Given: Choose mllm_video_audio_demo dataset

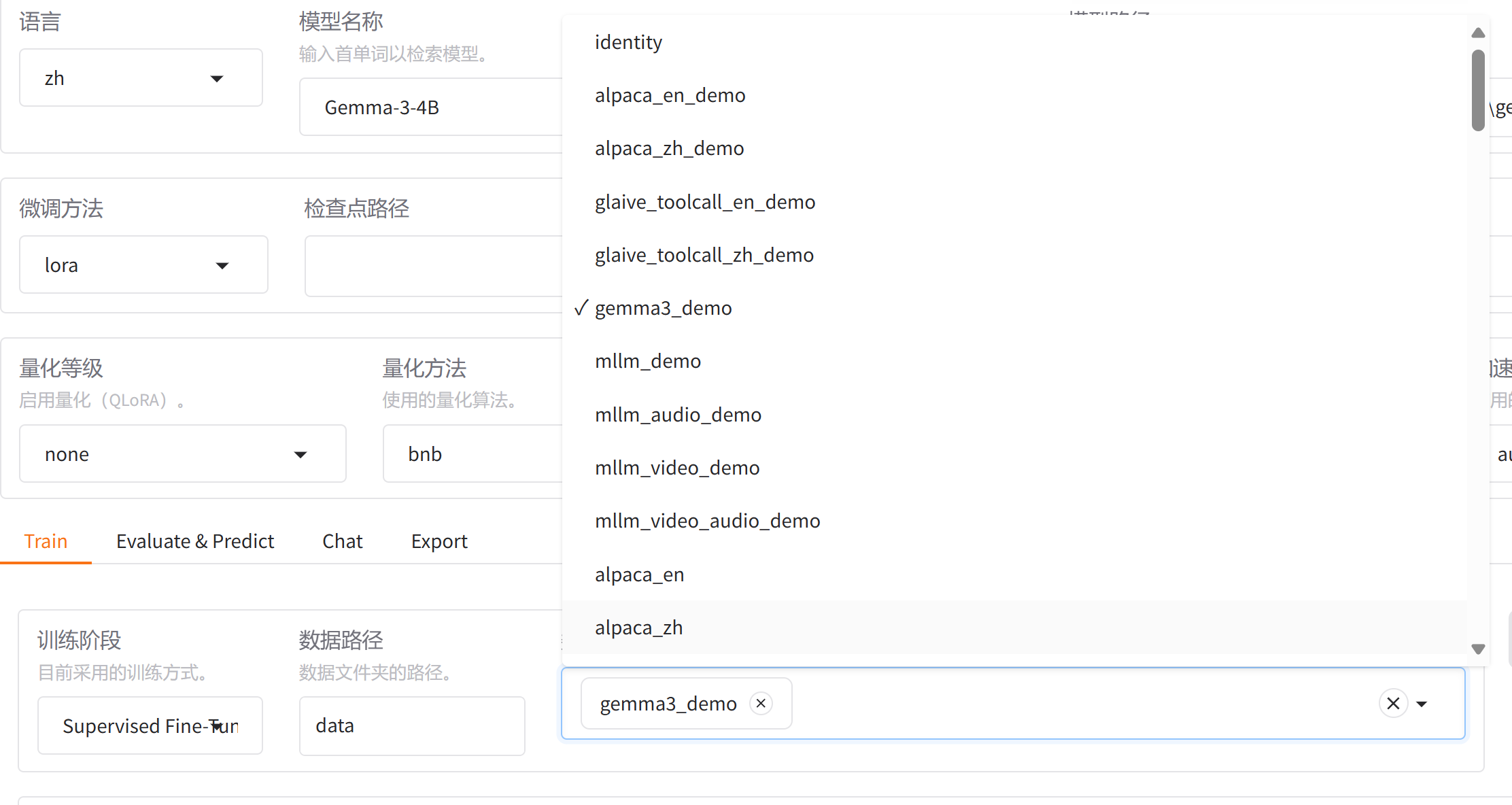Looking at the screenshot, I should 707,521.
